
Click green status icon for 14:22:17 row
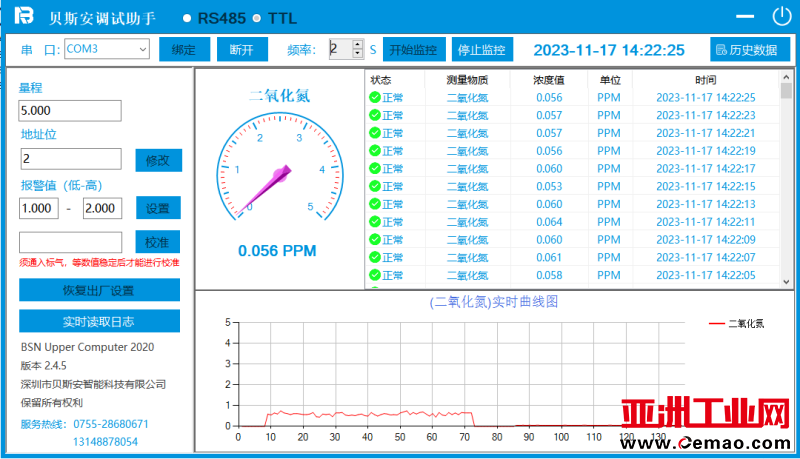[375, 168]
